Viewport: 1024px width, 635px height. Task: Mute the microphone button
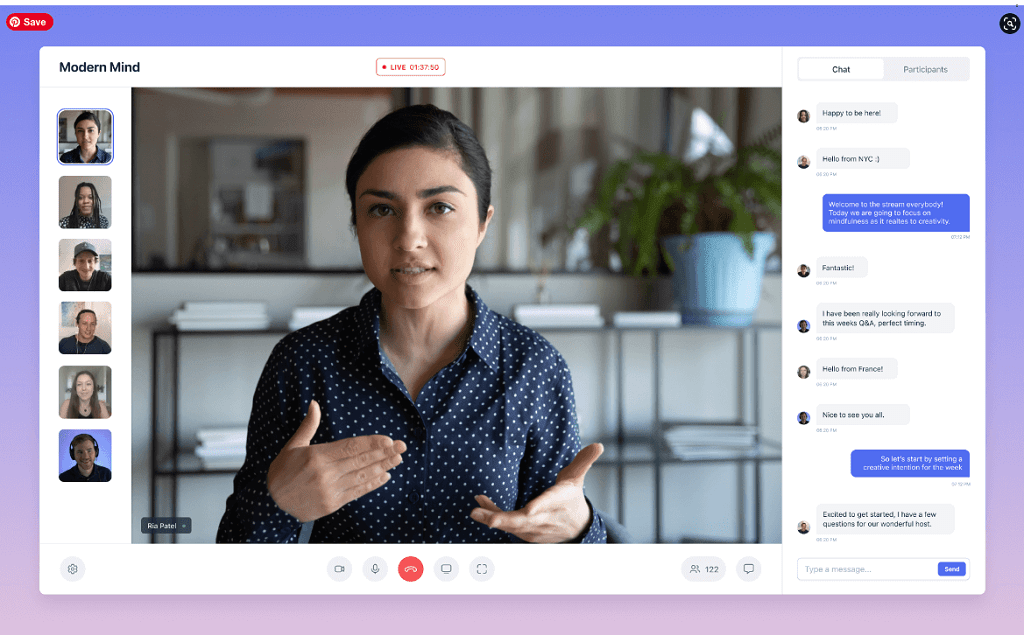(375, 569)
